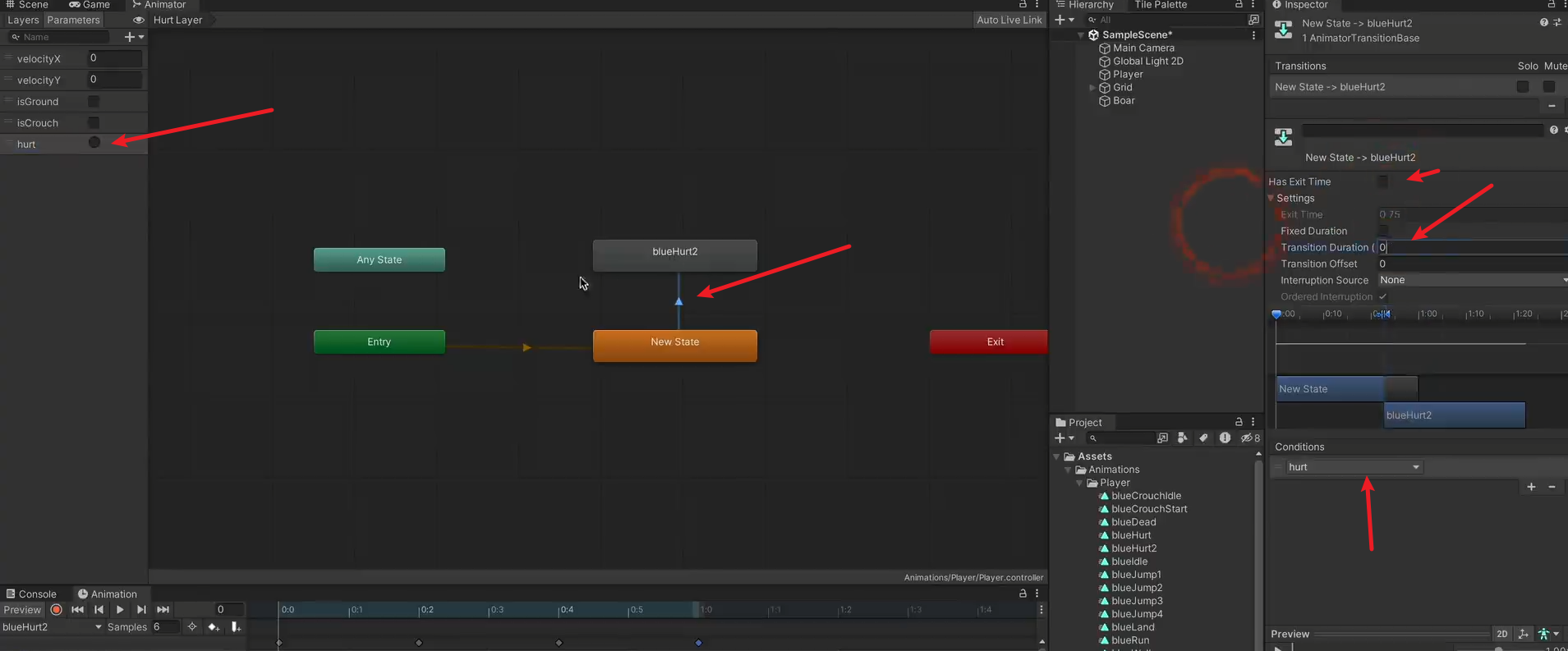Click the Auto Live Link button
The height and width of the screenshot is (651, 1568).
click(x=1009, y=20)
